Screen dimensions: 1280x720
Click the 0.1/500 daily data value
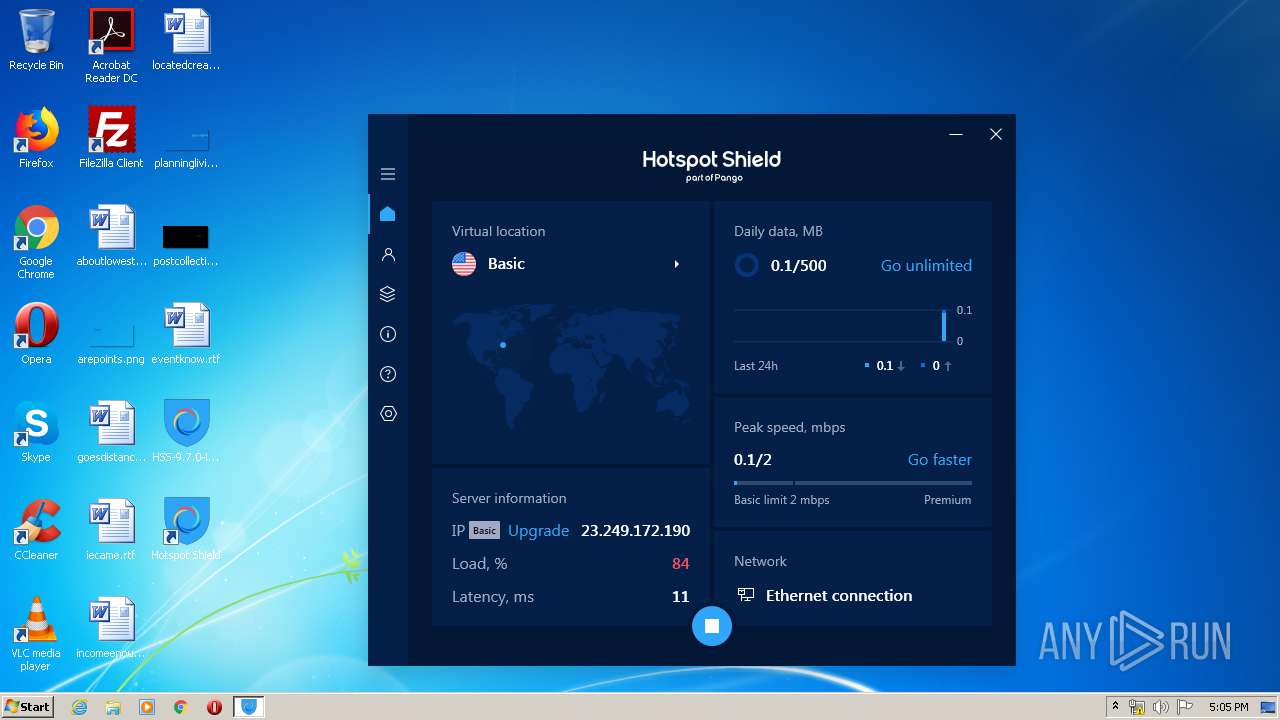(x=798, y=266)
